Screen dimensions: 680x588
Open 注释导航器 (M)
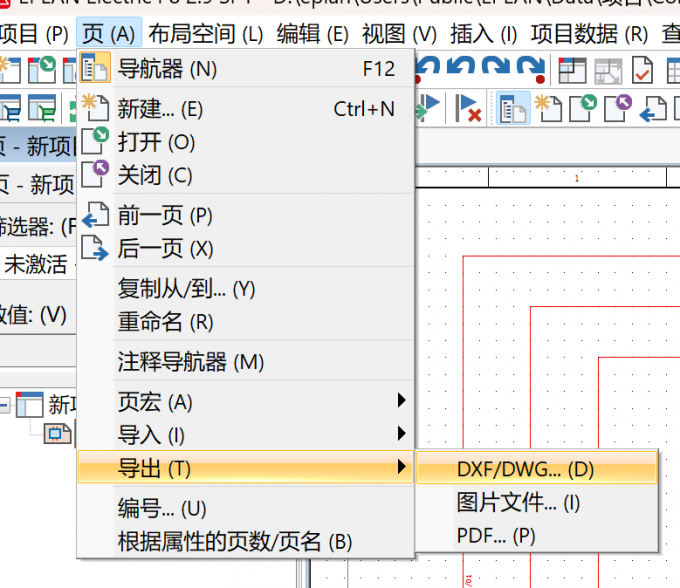point(245,362)
